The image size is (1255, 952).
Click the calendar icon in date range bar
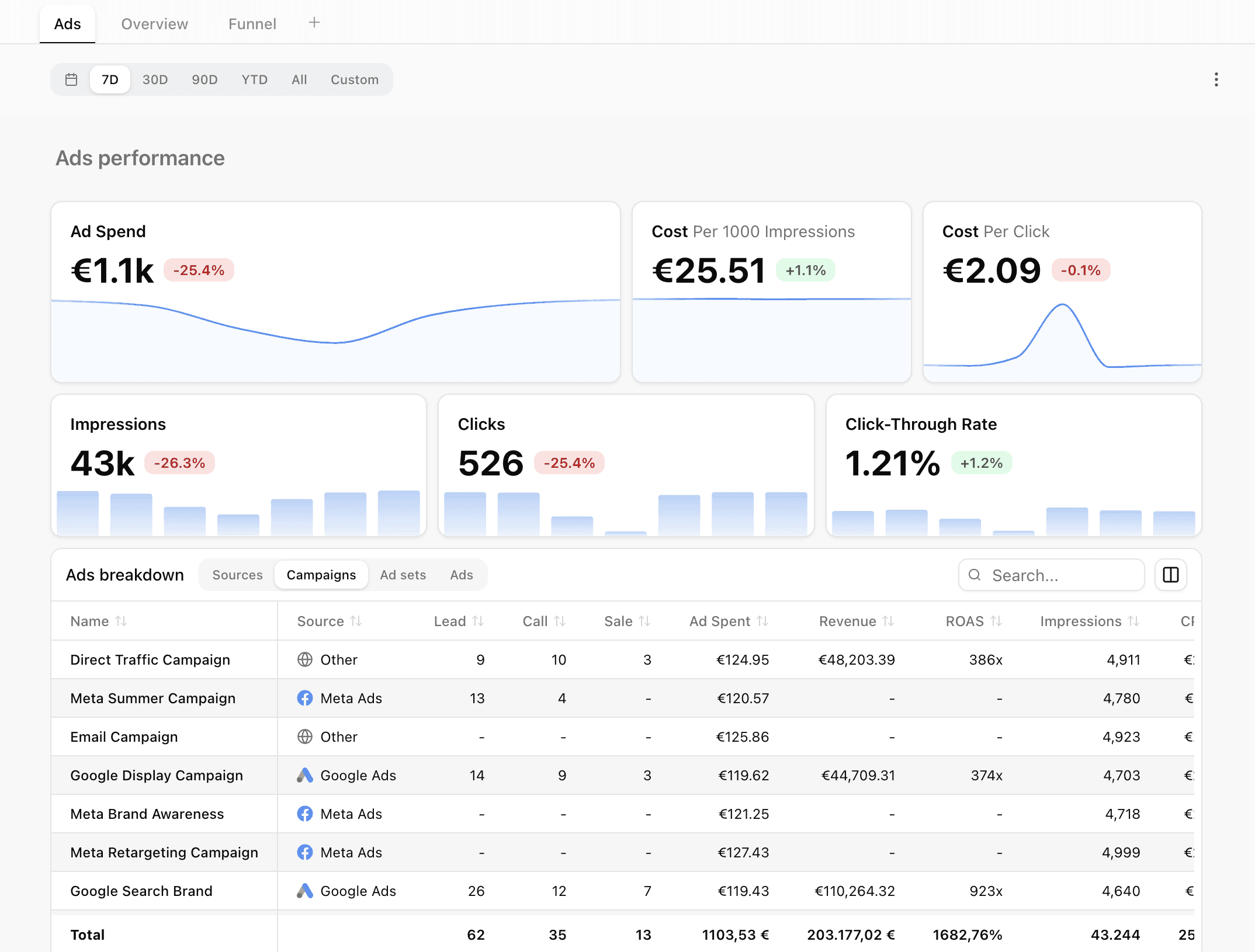[71, 79]
